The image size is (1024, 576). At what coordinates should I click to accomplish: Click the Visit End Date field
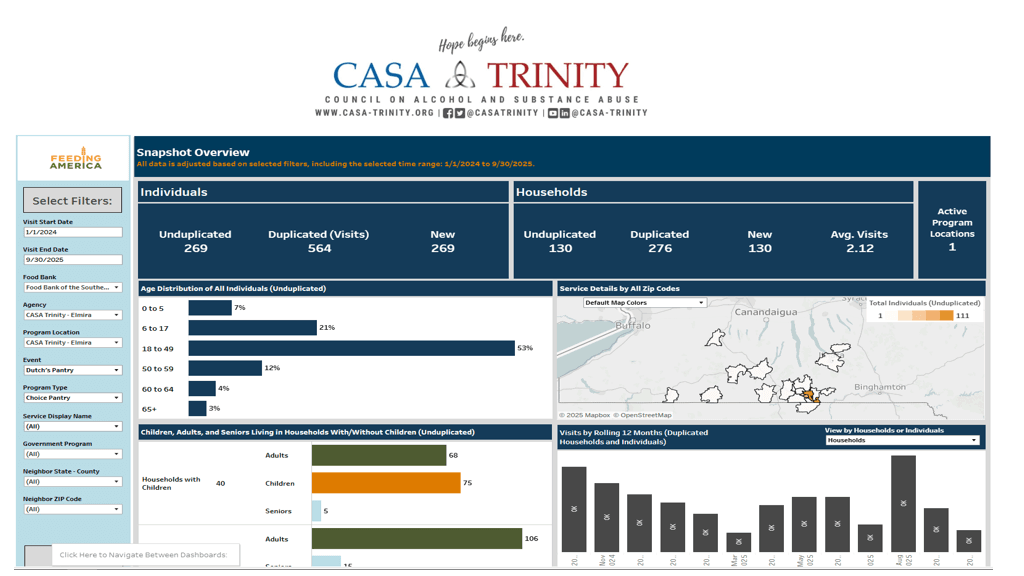73,260
